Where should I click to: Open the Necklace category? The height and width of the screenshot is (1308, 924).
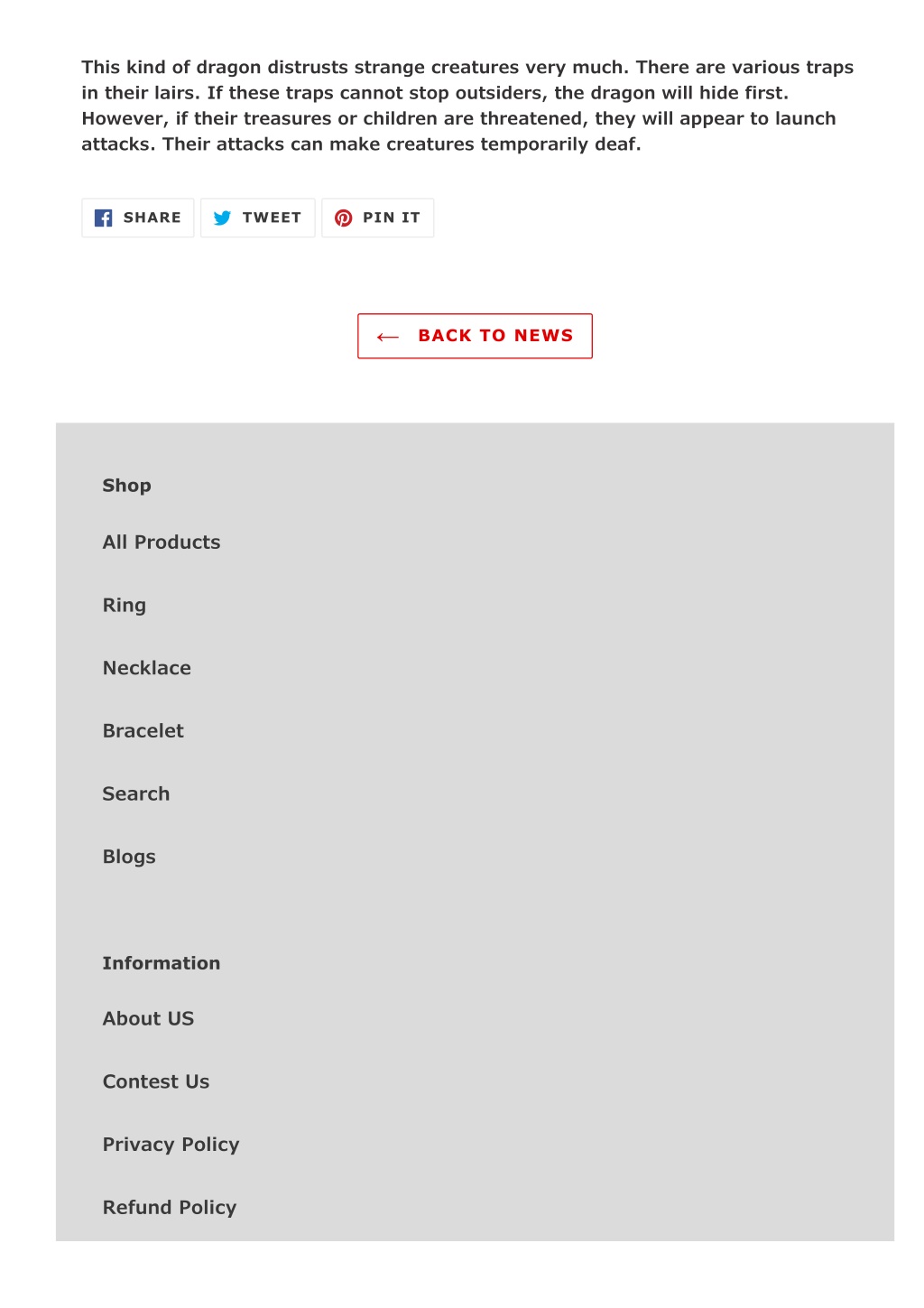pos(147,668)
